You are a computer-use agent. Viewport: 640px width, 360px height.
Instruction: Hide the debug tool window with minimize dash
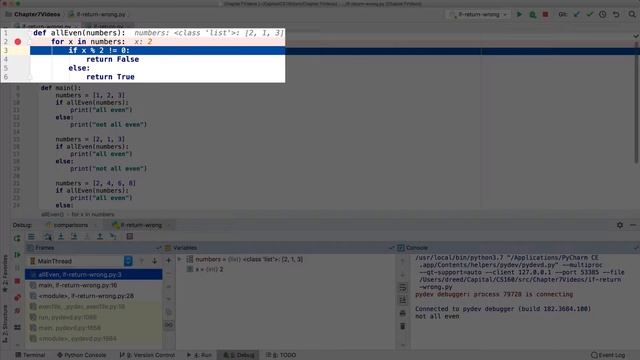click(633, 225)
